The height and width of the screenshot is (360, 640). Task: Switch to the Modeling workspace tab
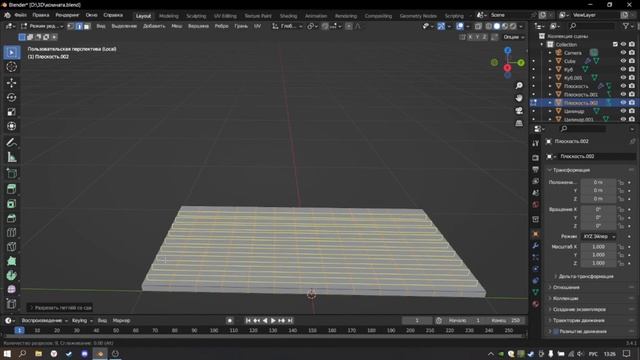[x=169, y=16]
